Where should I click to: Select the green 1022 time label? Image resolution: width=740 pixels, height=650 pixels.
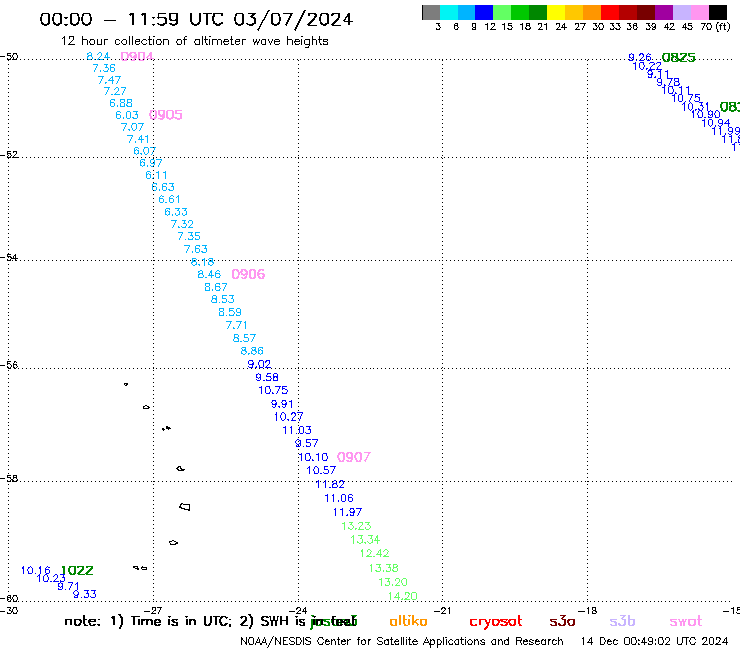tap(77, 571)
